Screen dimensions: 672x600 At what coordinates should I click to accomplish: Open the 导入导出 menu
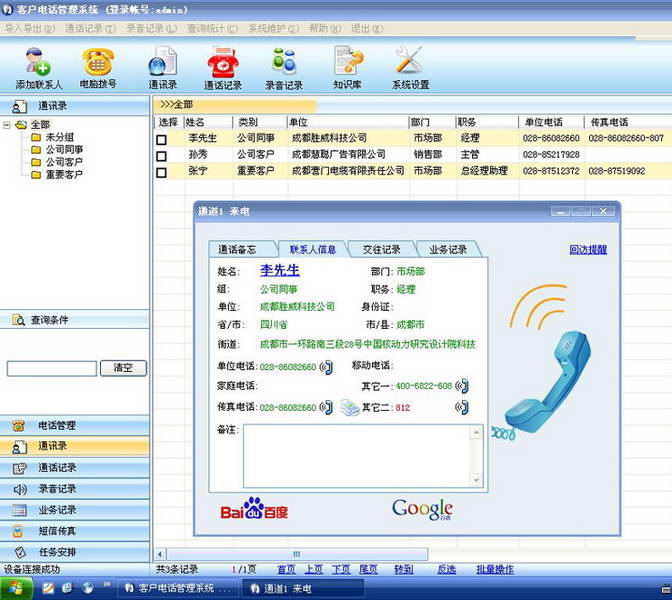tap(30, 29)
